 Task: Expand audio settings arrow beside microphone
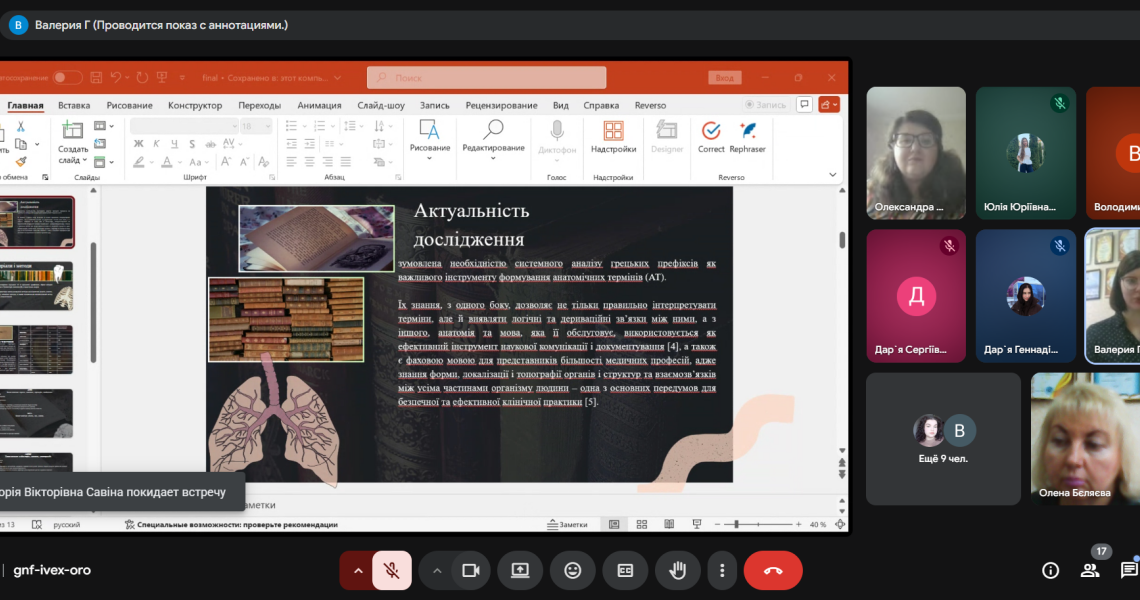[357, 570]
